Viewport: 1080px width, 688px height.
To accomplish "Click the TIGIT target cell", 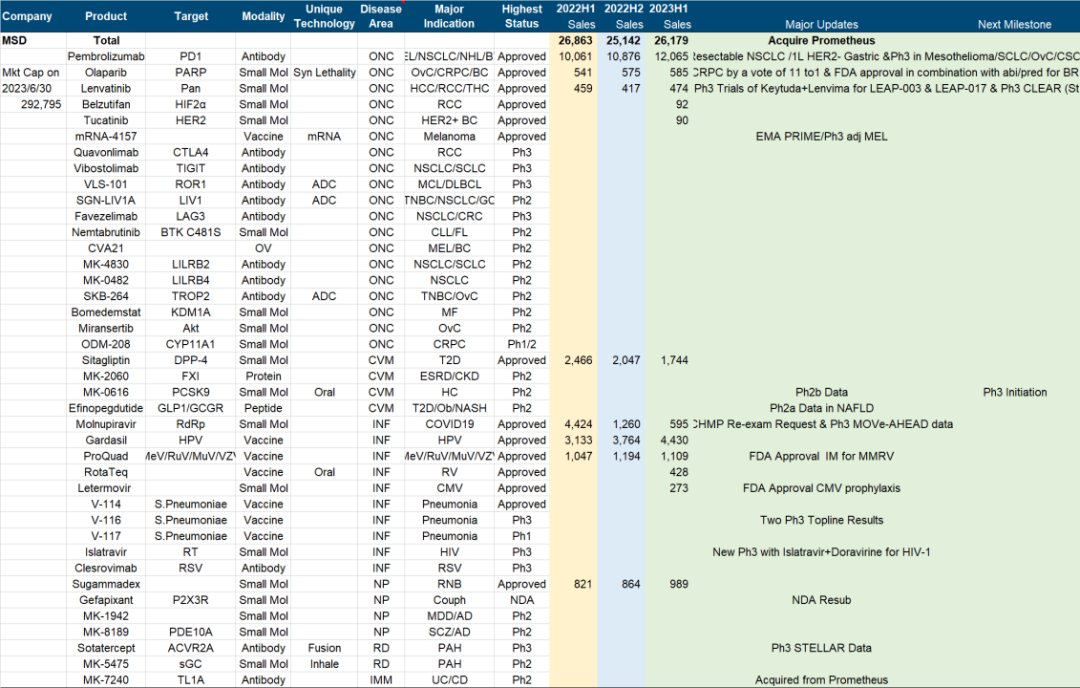I will 191,168.
